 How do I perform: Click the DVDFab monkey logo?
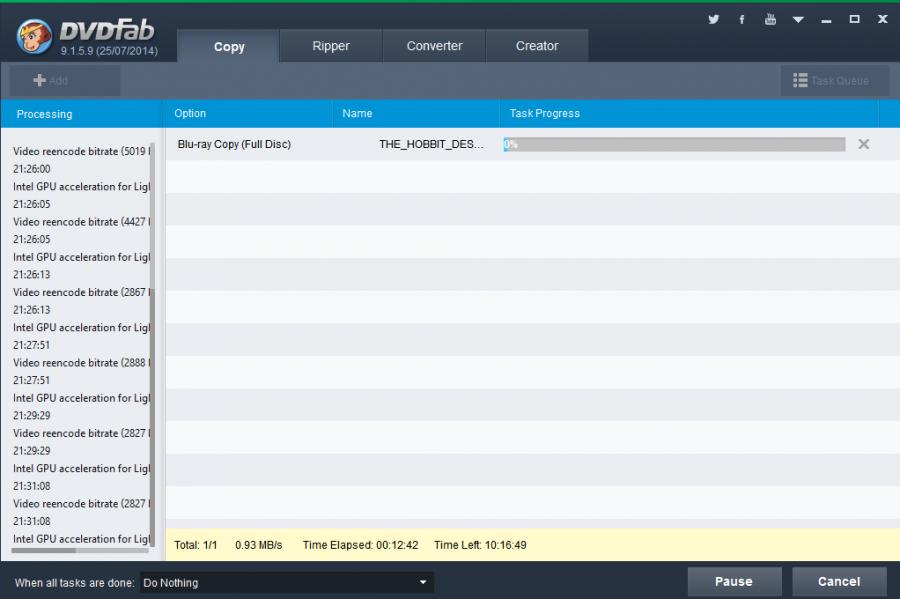click(34, 36)
